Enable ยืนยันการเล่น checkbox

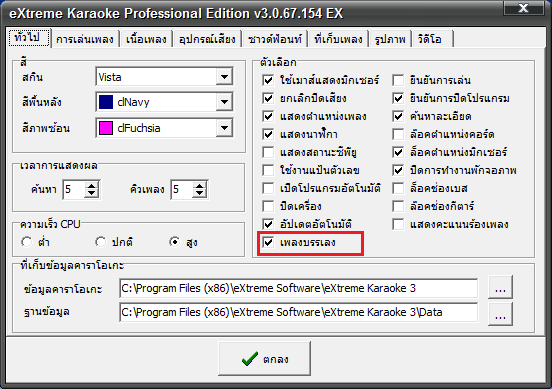pos(398,80)
